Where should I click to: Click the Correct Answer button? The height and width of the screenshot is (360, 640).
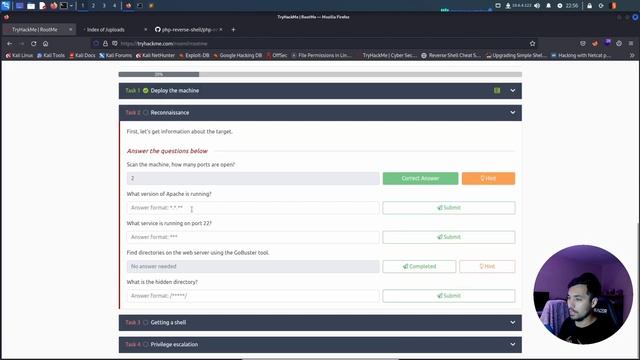(x=420, y=178)
